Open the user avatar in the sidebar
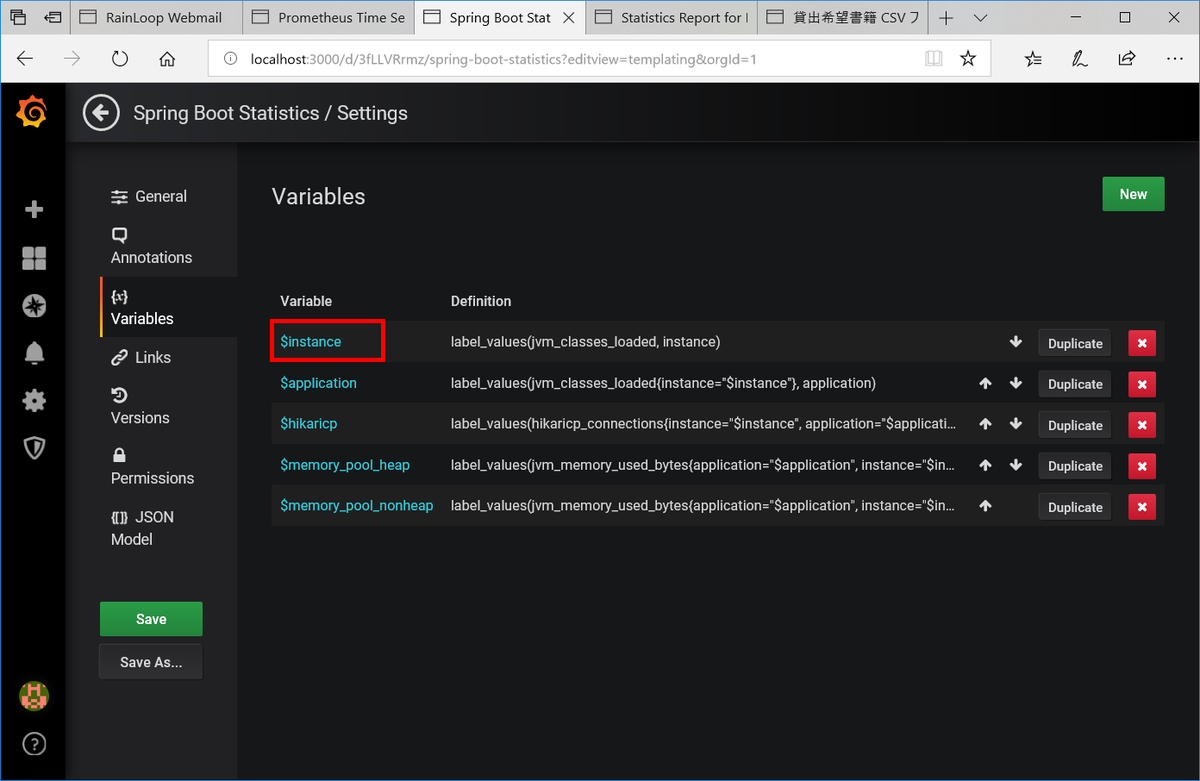 tap(34, 696)
